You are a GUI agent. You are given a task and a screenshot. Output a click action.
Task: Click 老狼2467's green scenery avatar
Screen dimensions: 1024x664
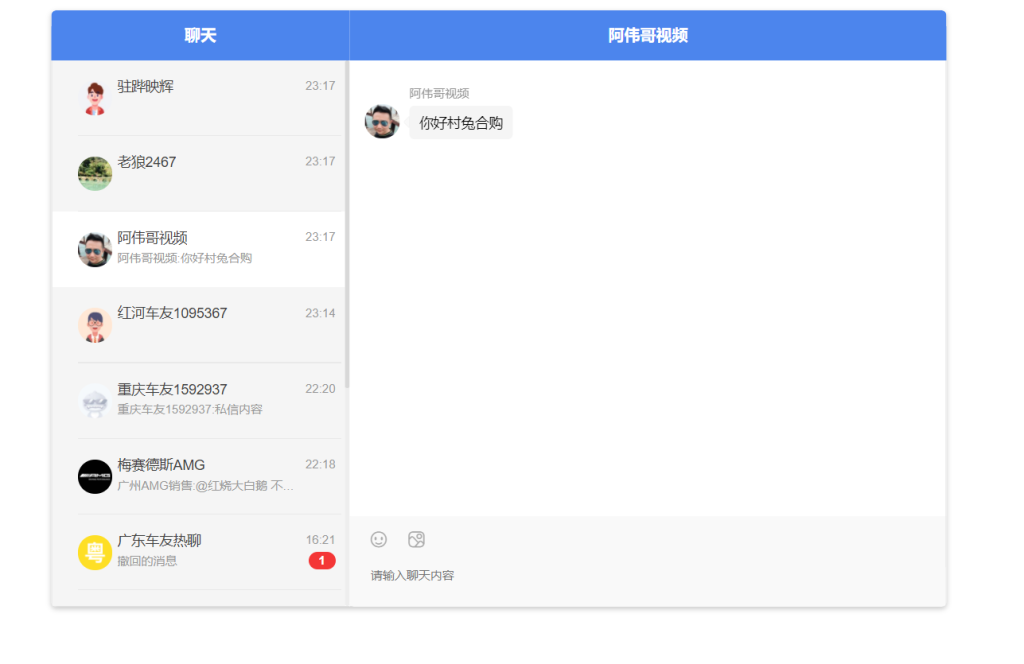(94, 172)
